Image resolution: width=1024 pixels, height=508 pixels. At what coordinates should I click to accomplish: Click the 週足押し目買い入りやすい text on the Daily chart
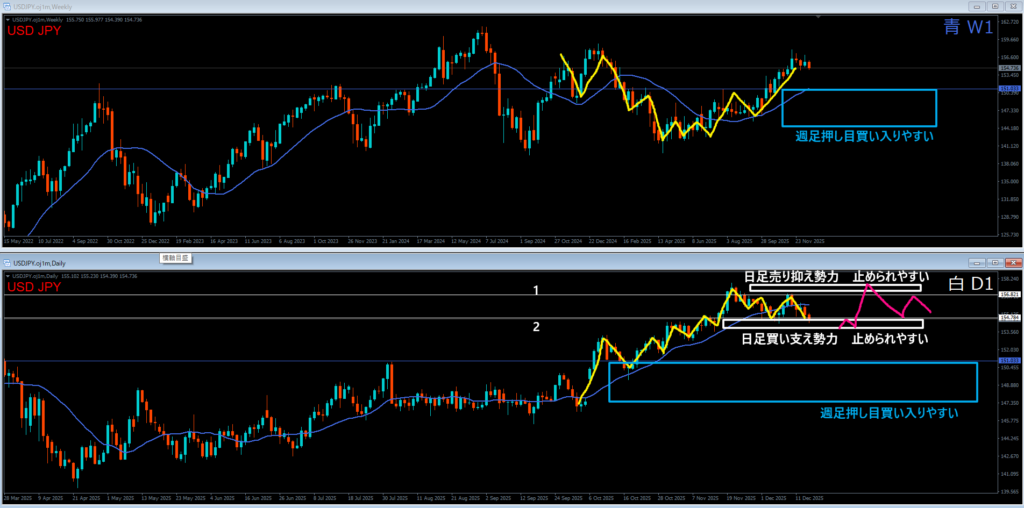tap(889, 413)
